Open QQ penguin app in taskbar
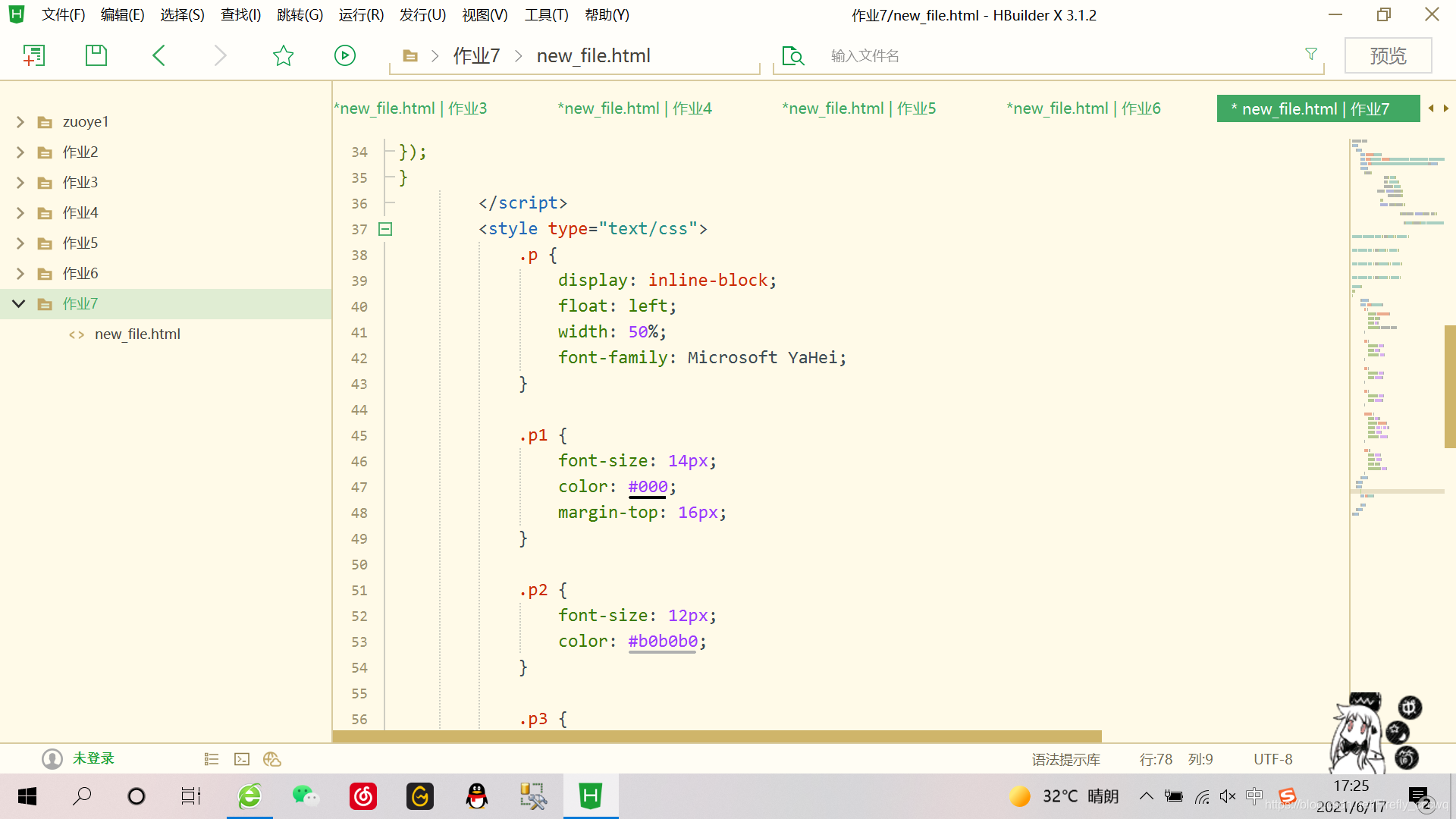Screen dimensions: 1456x819 click(x=477, y=796)
